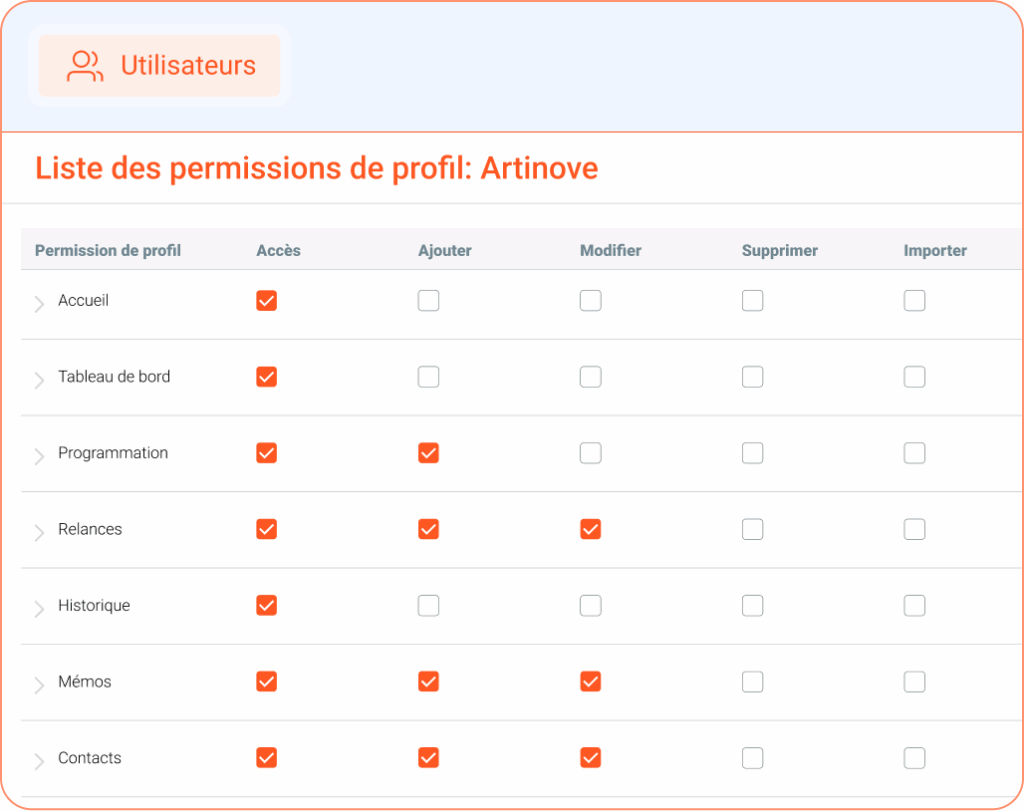
Task: Select the Mémos row label
Action: [x=85, y=682]
